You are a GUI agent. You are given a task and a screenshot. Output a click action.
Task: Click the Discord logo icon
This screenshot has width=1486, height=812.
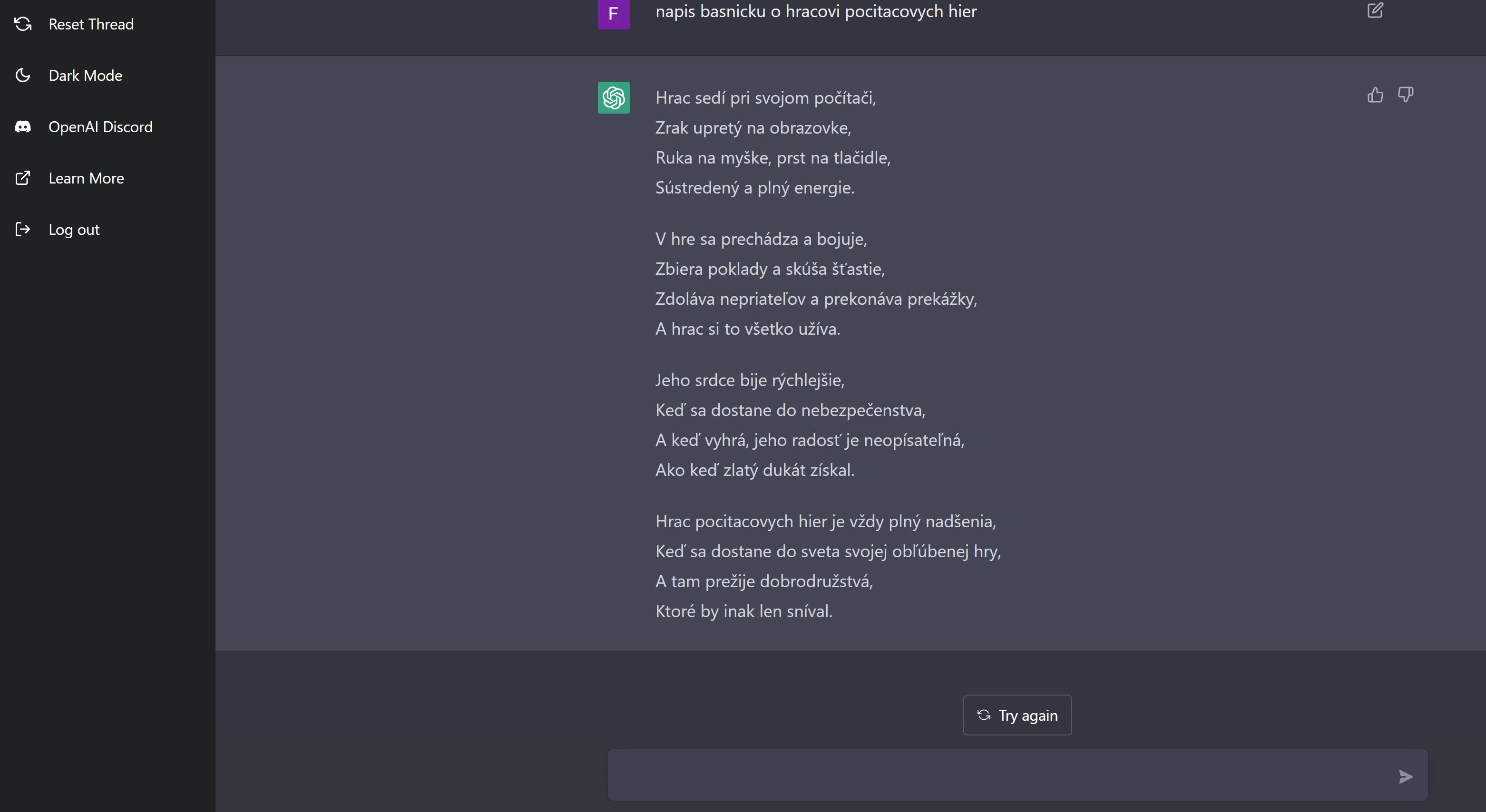23,127
